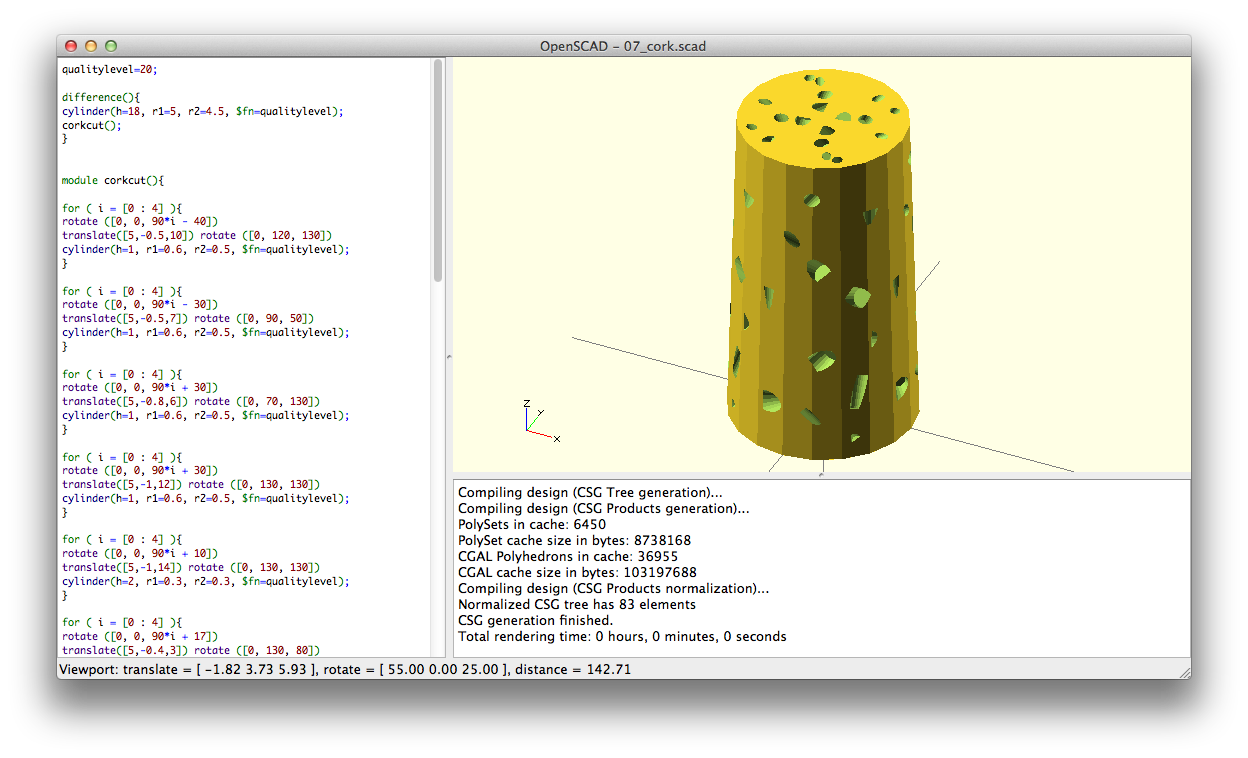Viewport: 1248px width, 758px height.
Task: Click the green zoom window button
Action: [x=111, y=46]
